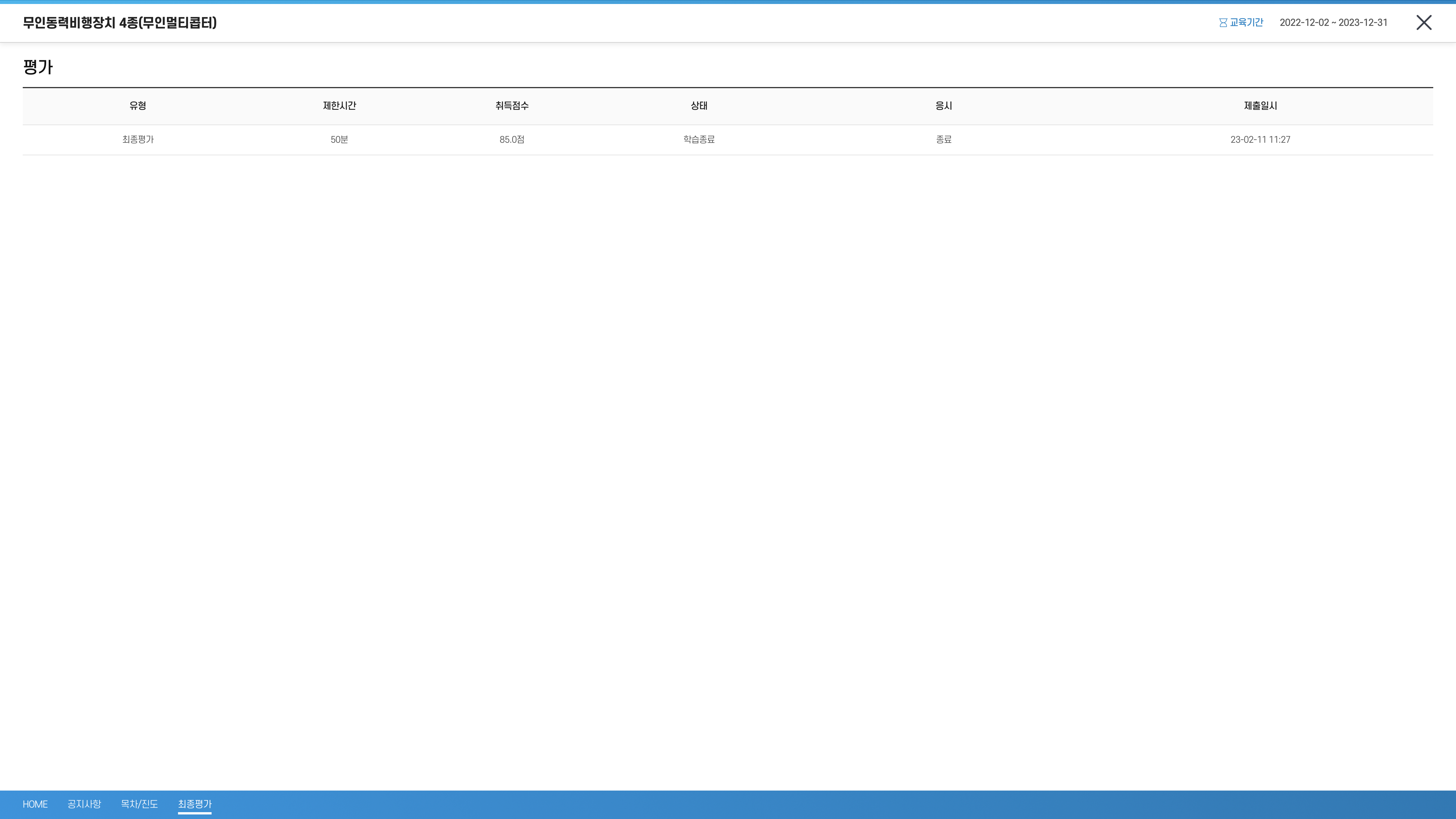The height and width of the screenshot is (819, 1456).
Task: Open the HOME tab in bottom bar
Action: (x=35, y=804)
